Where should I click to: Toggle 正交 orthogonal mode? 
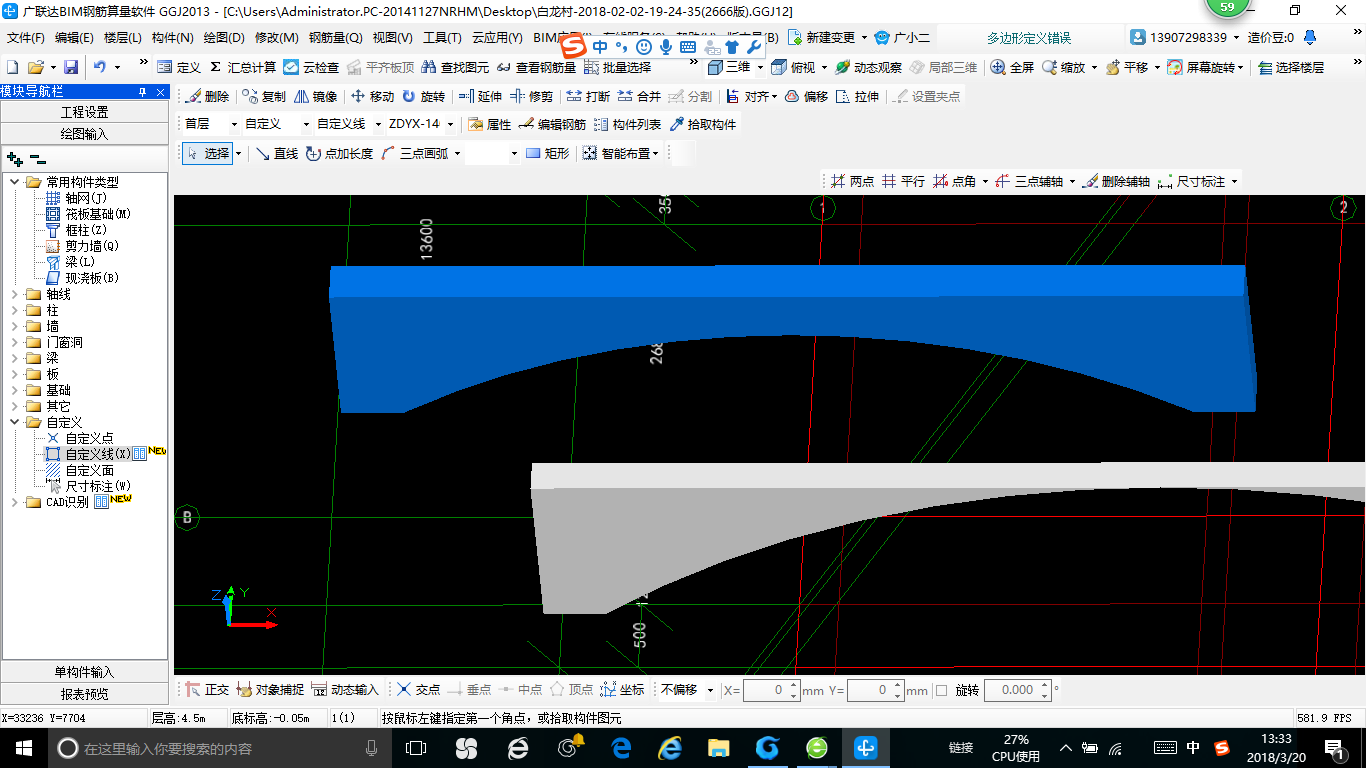click(207, 690)
